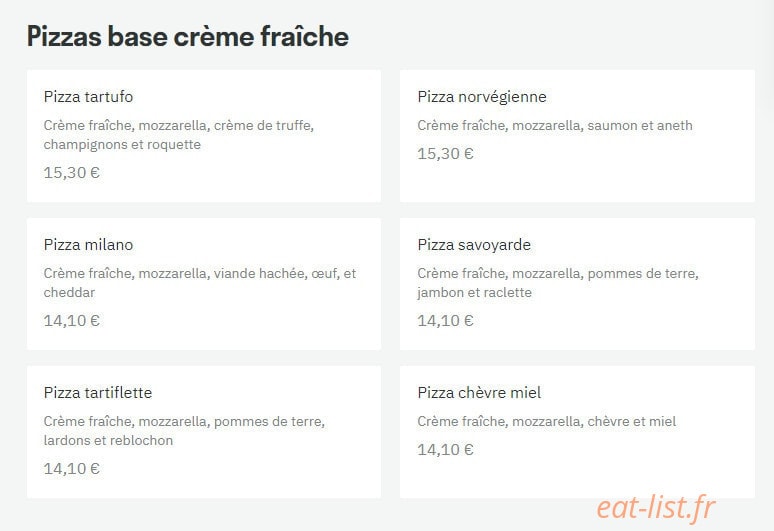Click the tartiflette 14,10 € price
The height and width of the screenshot is (531, 774).
(x=72, y=469)
